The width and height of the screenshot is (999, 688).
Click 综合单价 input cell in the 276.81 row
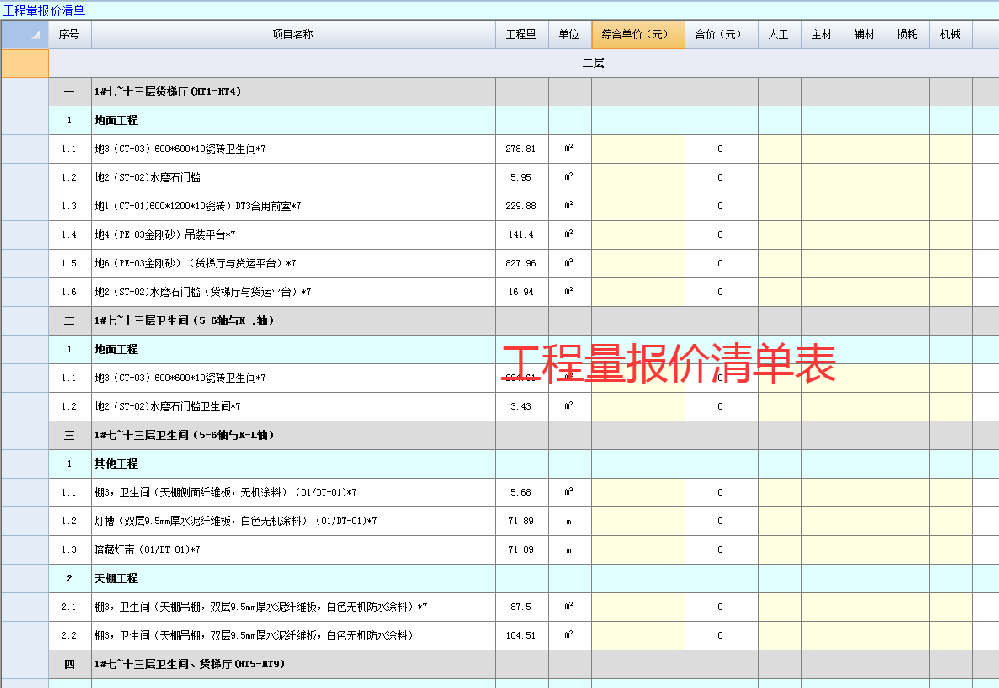tap(638, 149)
